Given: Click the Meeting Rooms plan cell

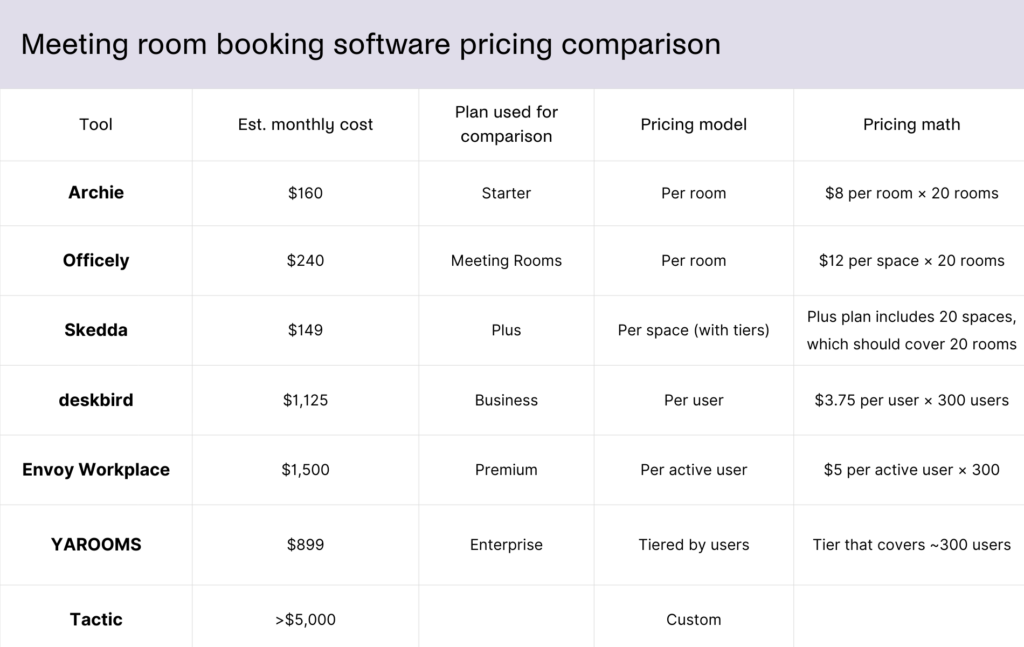Looking at the screenshot, I should click(x=506, y=261).
